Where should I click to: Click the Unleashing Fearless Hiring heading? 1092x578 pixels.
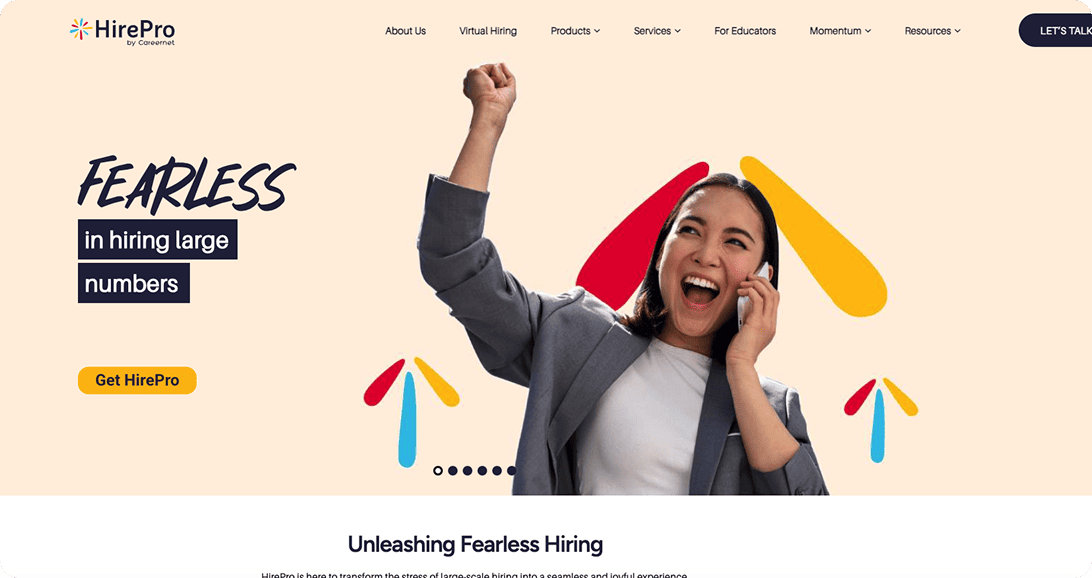(x=476, y=544)
